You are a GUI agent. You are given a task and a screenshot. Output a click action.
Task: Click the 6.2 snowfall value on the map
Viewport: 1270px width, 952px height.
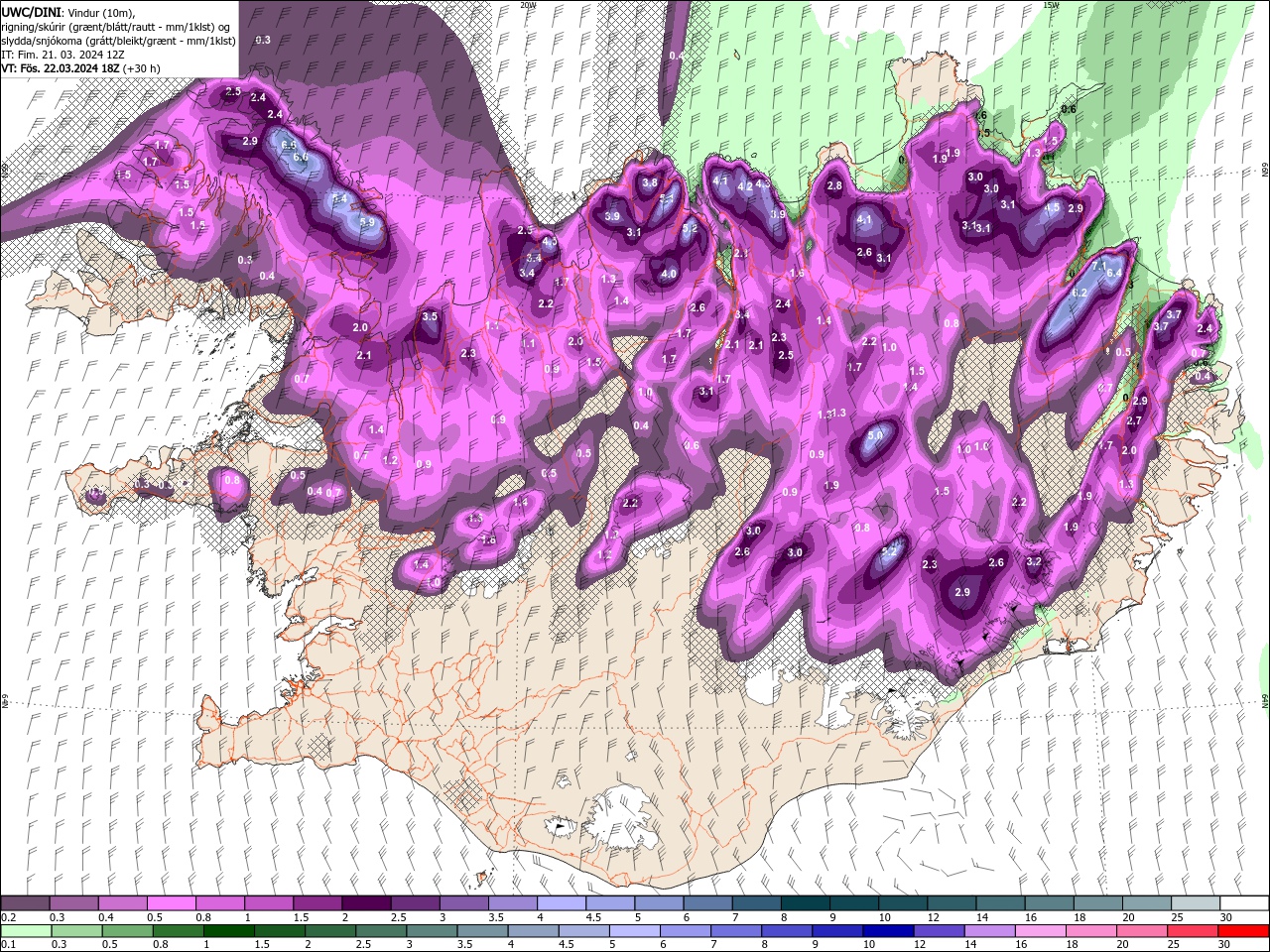(x=1080, y=293)
